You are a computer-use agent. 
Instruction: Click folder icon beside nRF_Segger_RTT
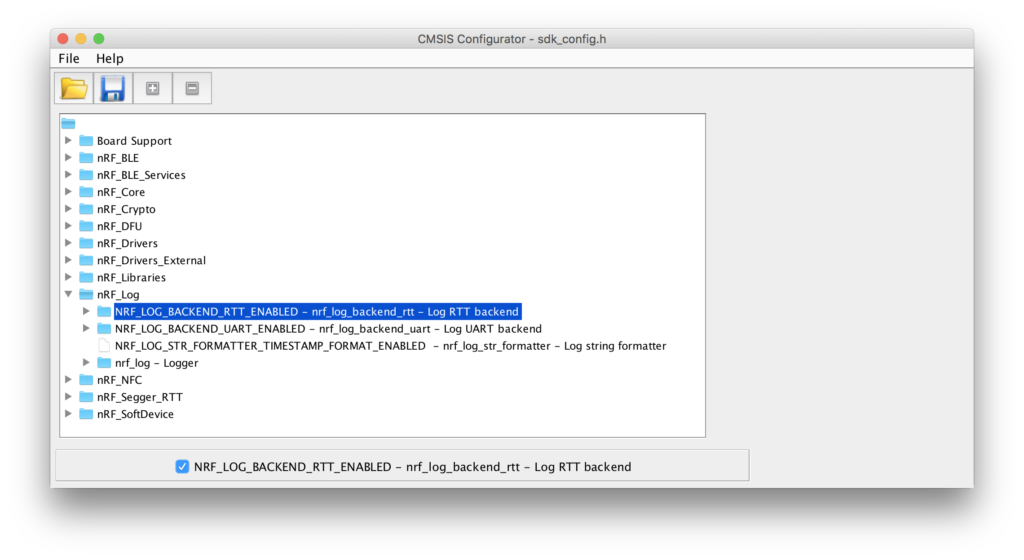coord(86,397)
